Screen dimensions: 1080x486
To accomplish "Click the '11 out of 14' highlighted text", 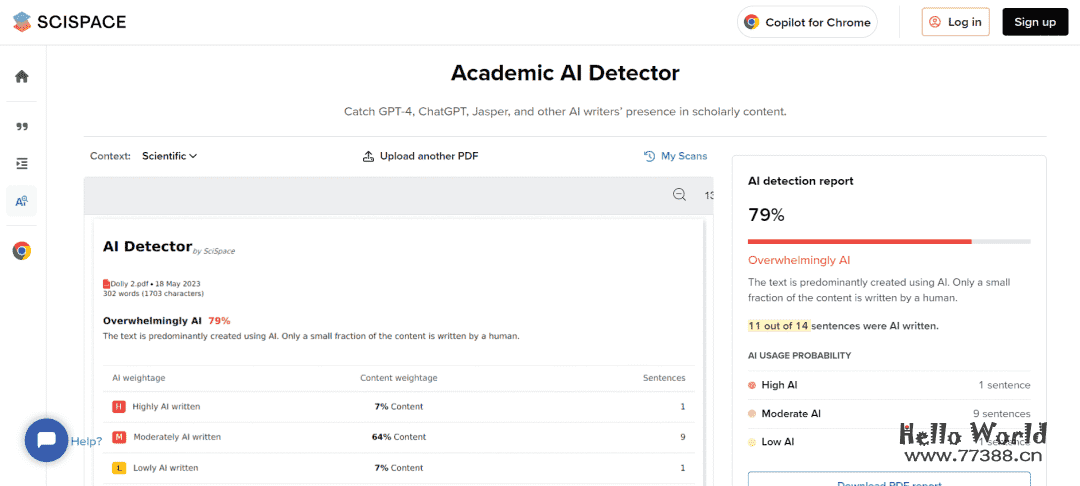I will pos(778,326).
